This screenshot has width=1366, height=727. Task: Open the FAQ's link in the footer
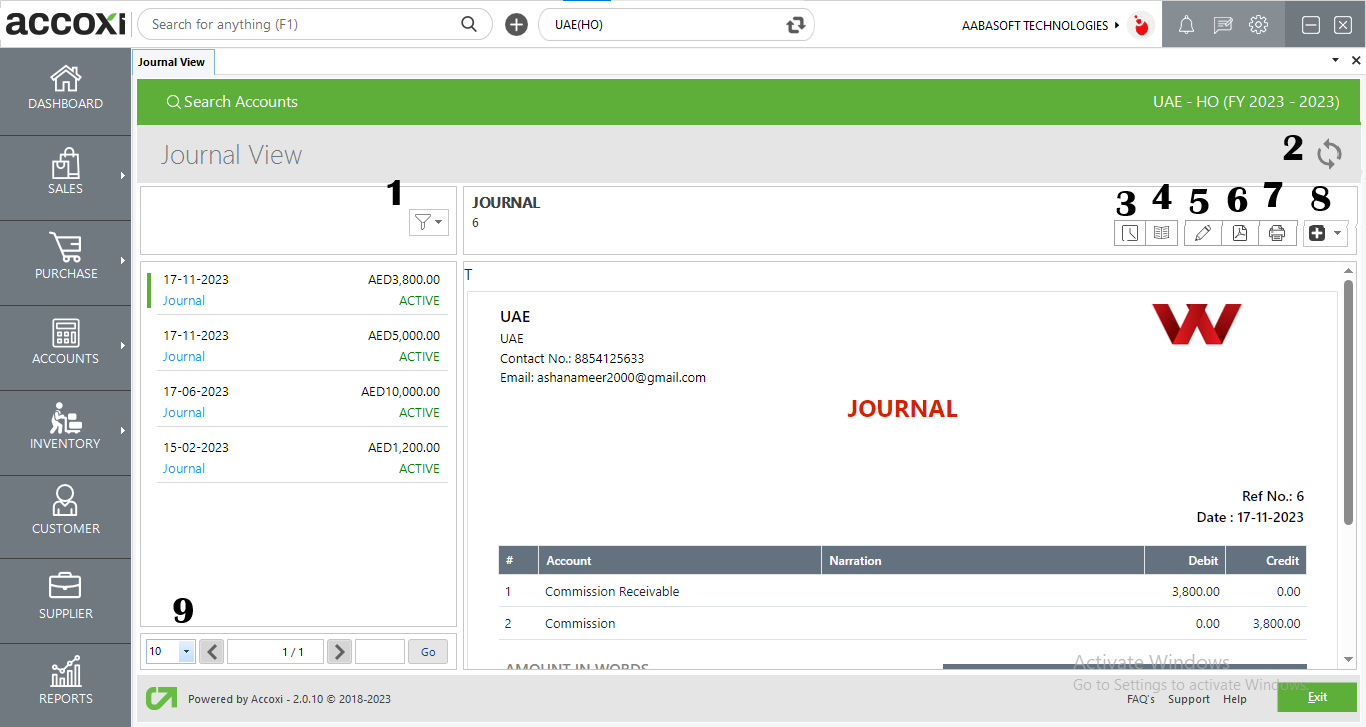[x=1141, y=699]
